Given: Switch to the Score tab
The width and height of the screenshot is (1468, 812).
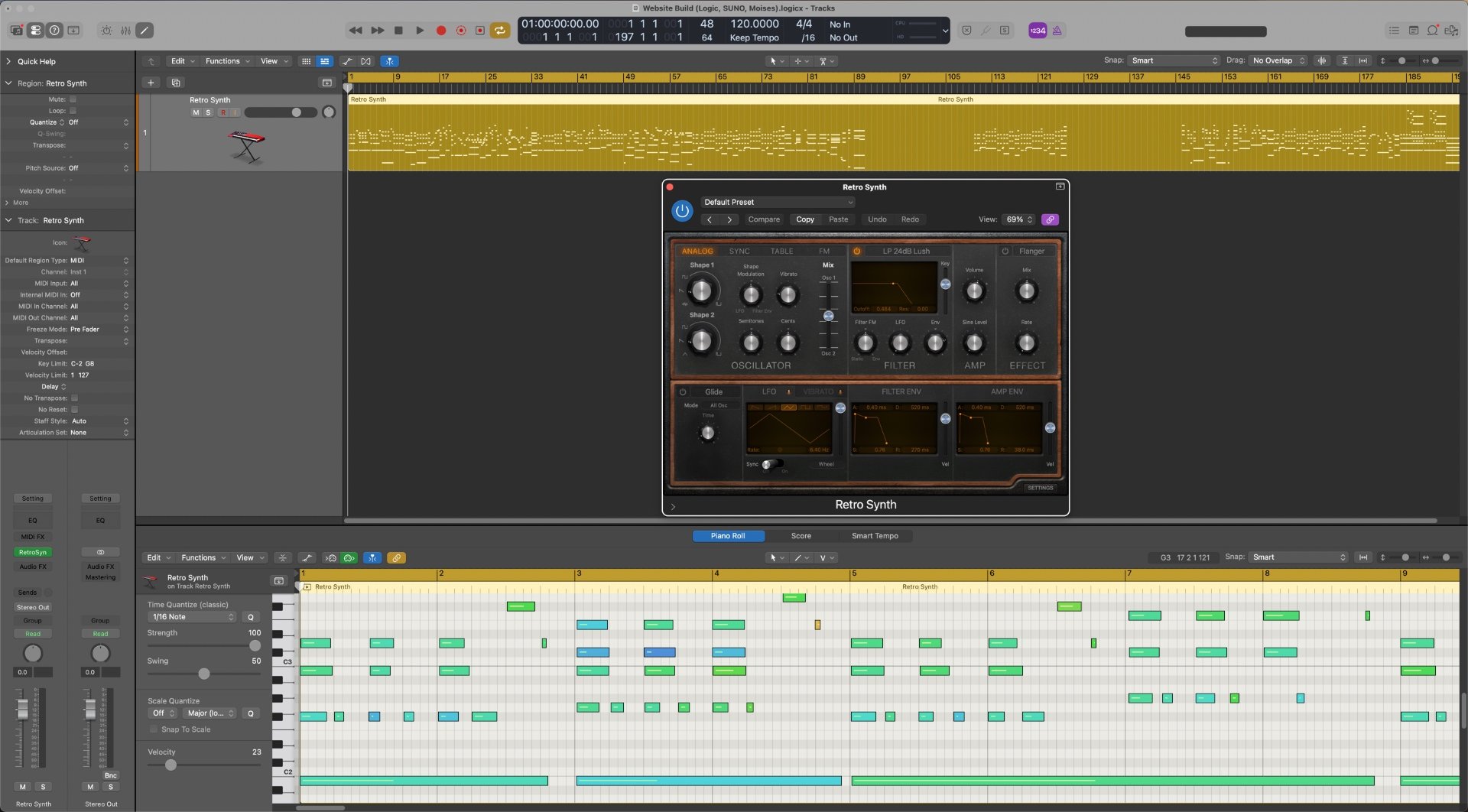Looking at the screenshot, I should [x=801, y=536].
